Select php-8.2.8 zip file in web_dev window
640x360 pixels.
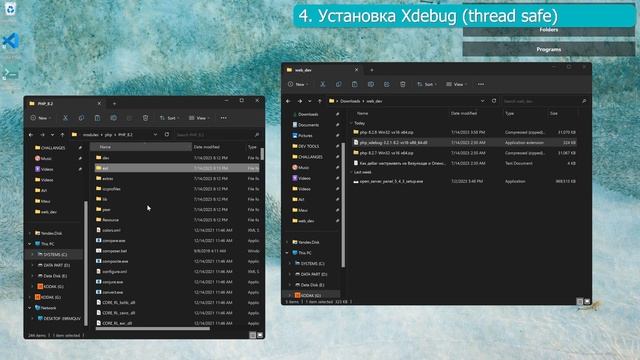pos(465,132)
